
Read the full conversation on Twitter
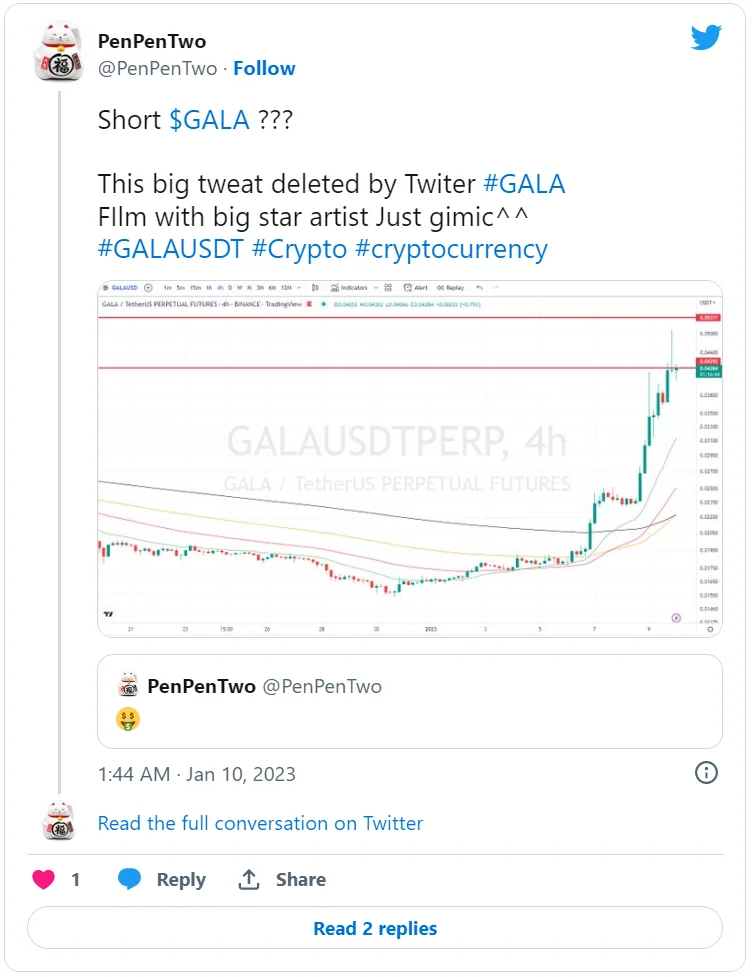click(260, 823)
